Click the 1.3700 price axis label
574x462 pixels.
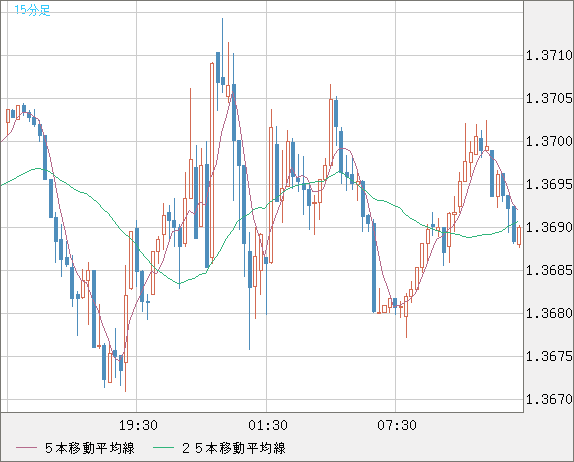549,141
